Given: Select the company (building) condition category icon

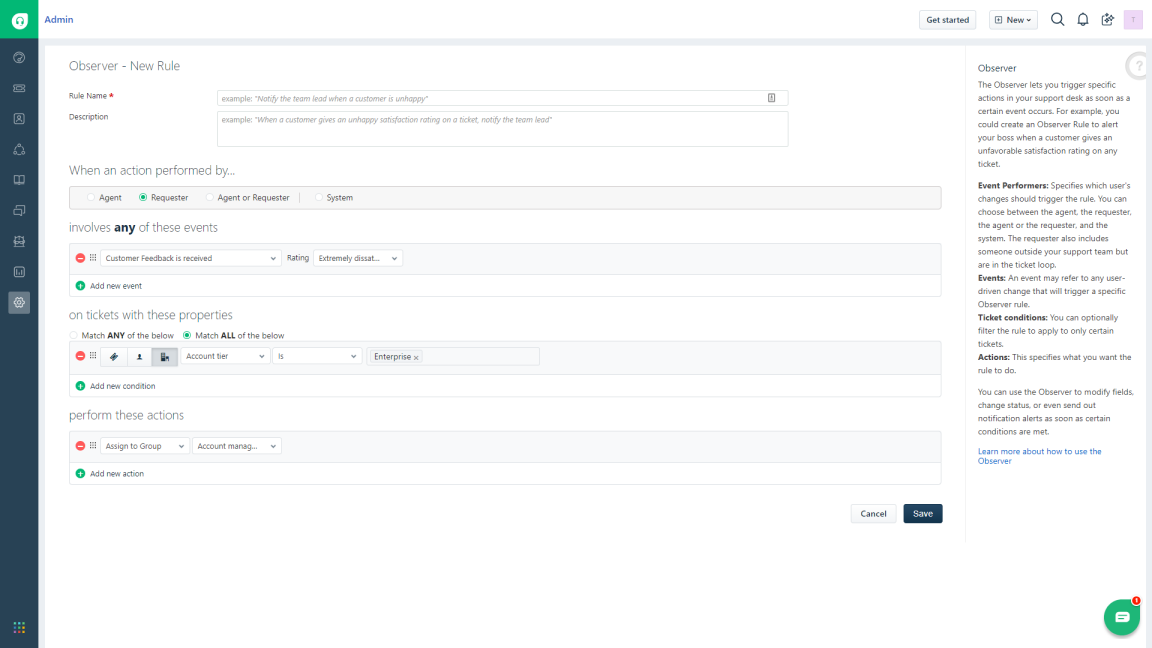Looking at the screenshot, I should click(x=164, y=355).
